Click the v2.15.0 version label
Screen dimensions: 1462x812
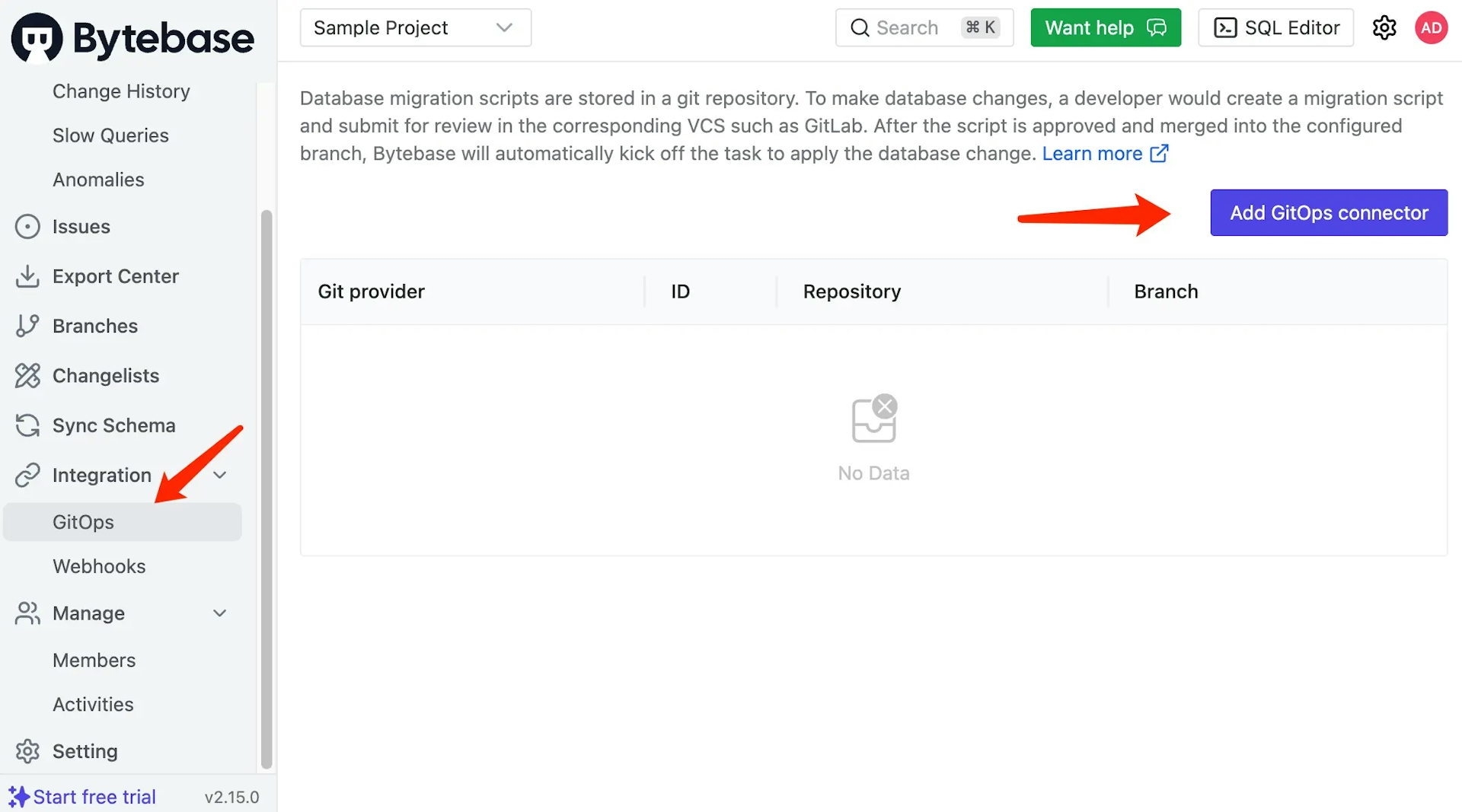[231, 797]
